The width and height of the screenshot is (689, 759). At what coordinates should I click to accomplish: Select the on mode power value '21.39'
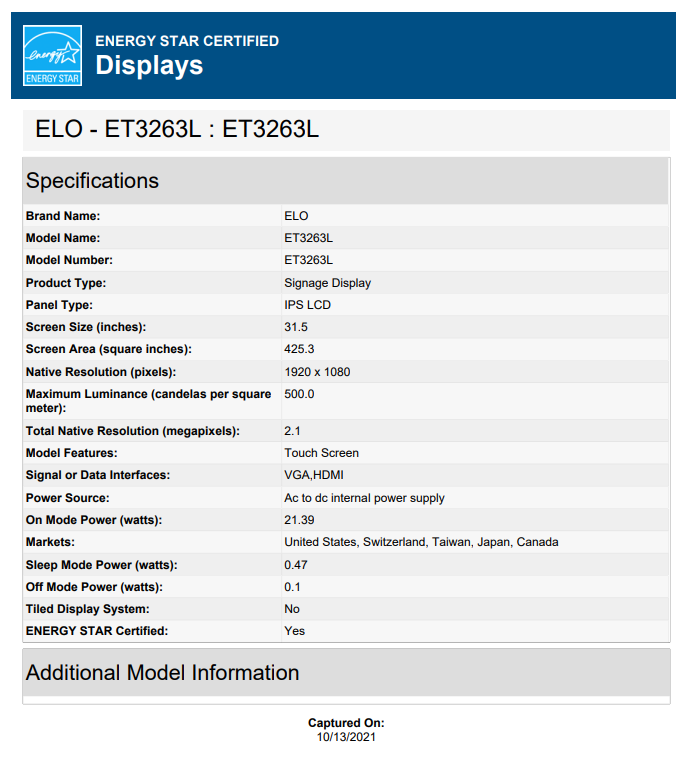pyautogui.click(x=299, y=520)
